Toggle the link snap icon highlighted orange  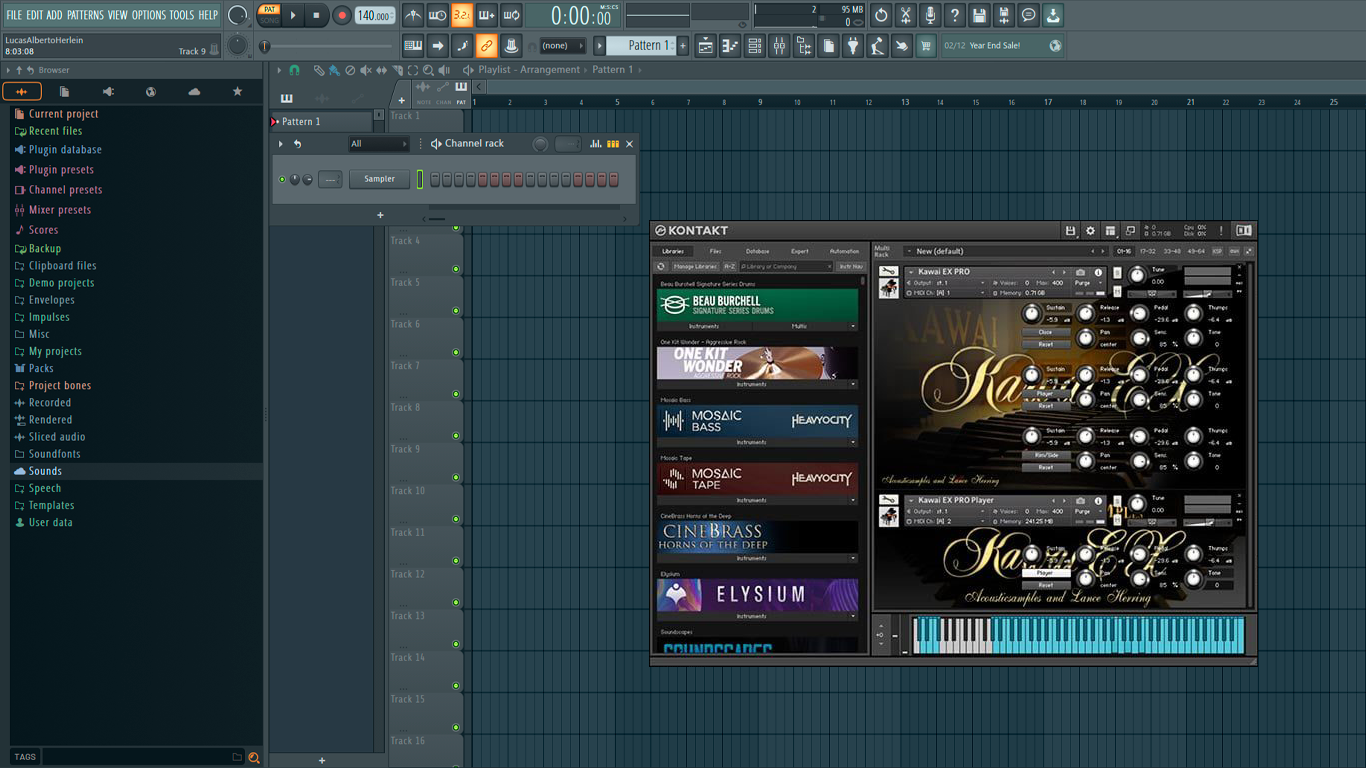[x=486, y=46]
